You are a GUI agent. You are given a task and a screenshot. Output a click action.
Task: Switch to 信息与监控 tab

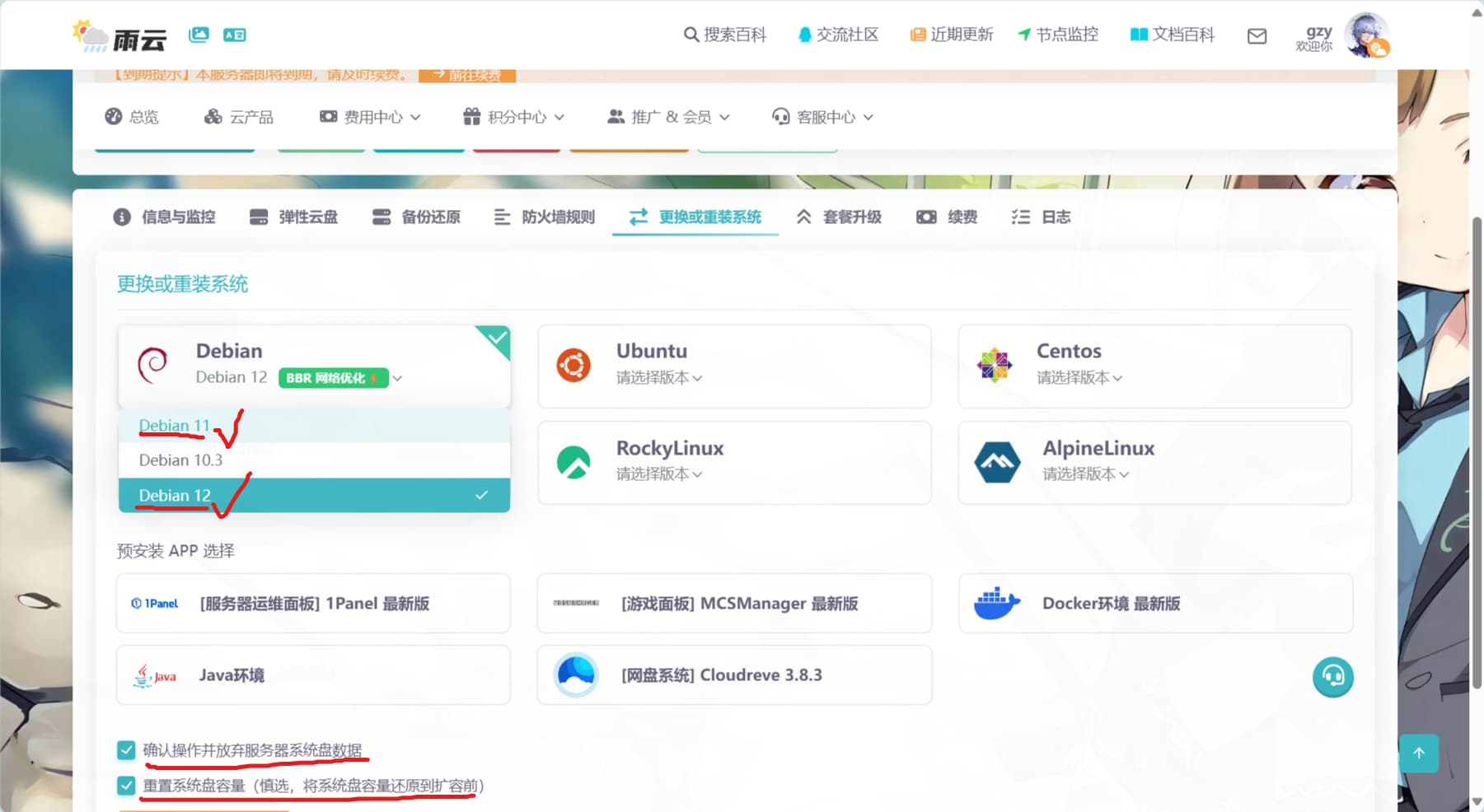pyautogui.click(x=164, y=217)
